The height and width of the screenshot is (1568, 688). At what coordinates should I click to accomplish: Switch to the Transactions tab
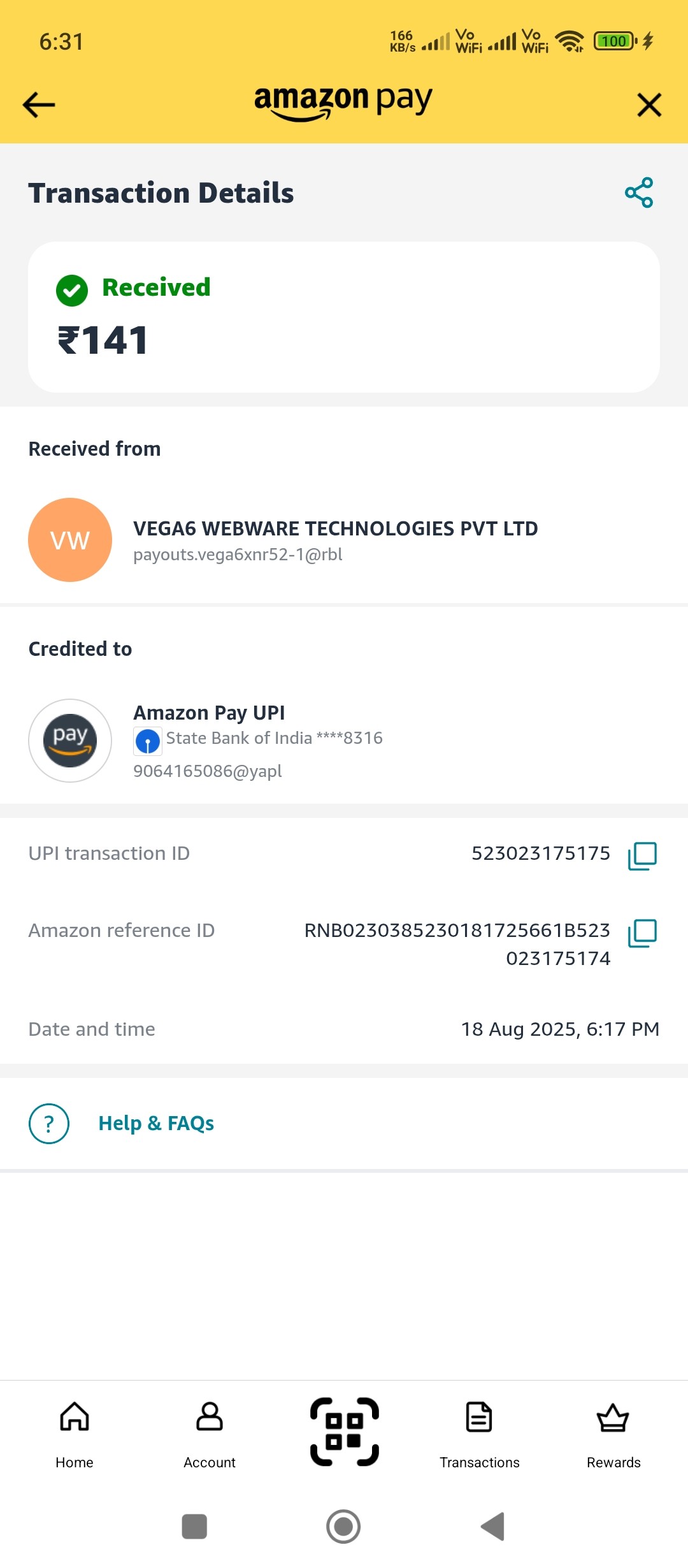(x=480, y=1433)
